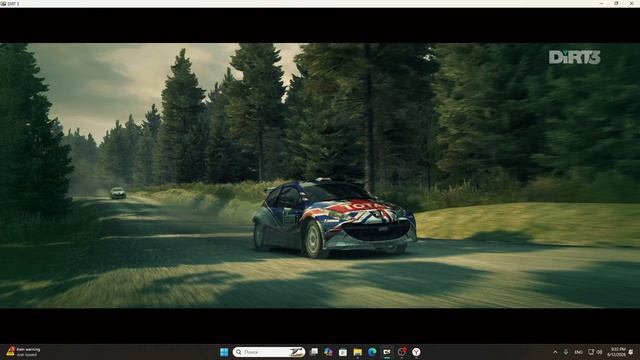Switch the ENG input language

tap(578, 352)
